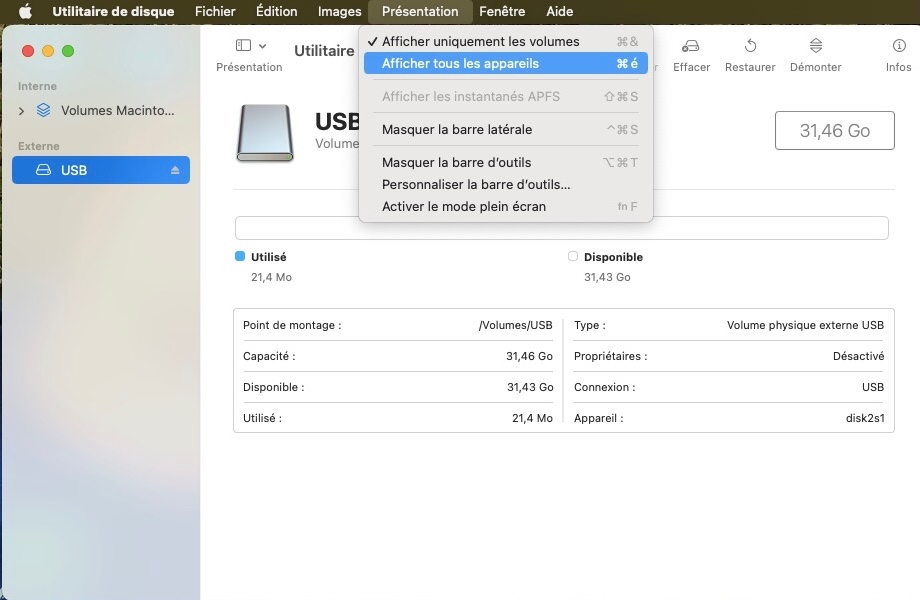Toggle Masquer la barre latérale

(x=457, y=130)
